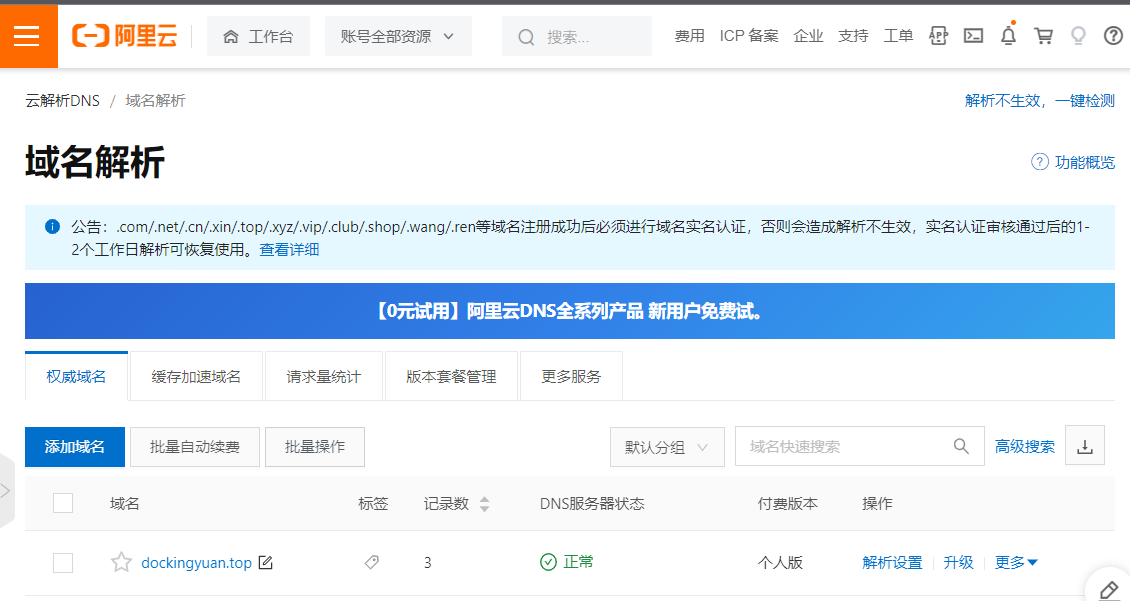Click 升级 for dockingyuan.top
The width and height of the screenshot is (1130, 601).
pos(958,562)
